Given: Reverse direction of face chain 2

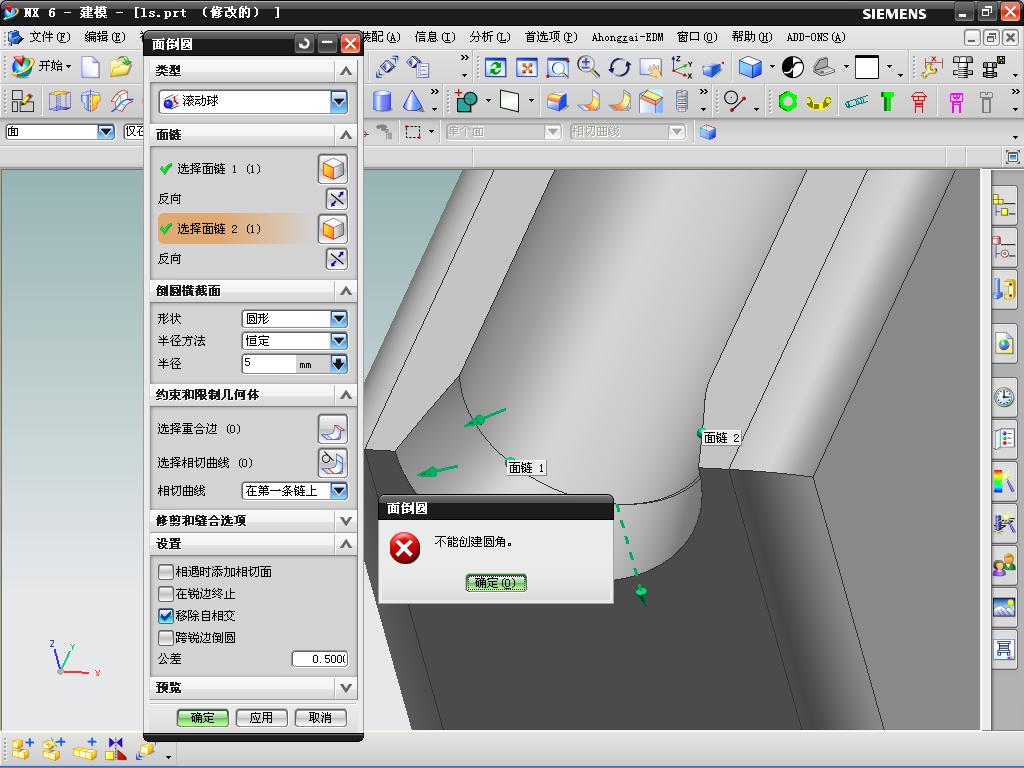Looking at the screenshot, I should pos(336,259).
